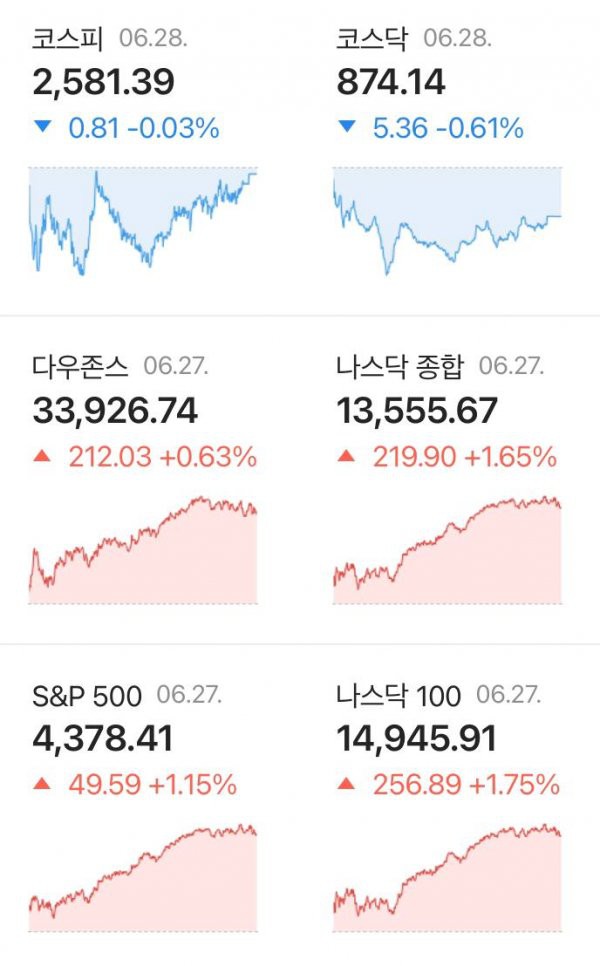Click the red up arrow under S&P 500
The width and height of the screenshot is (600, 966).
tap(42, 784)
